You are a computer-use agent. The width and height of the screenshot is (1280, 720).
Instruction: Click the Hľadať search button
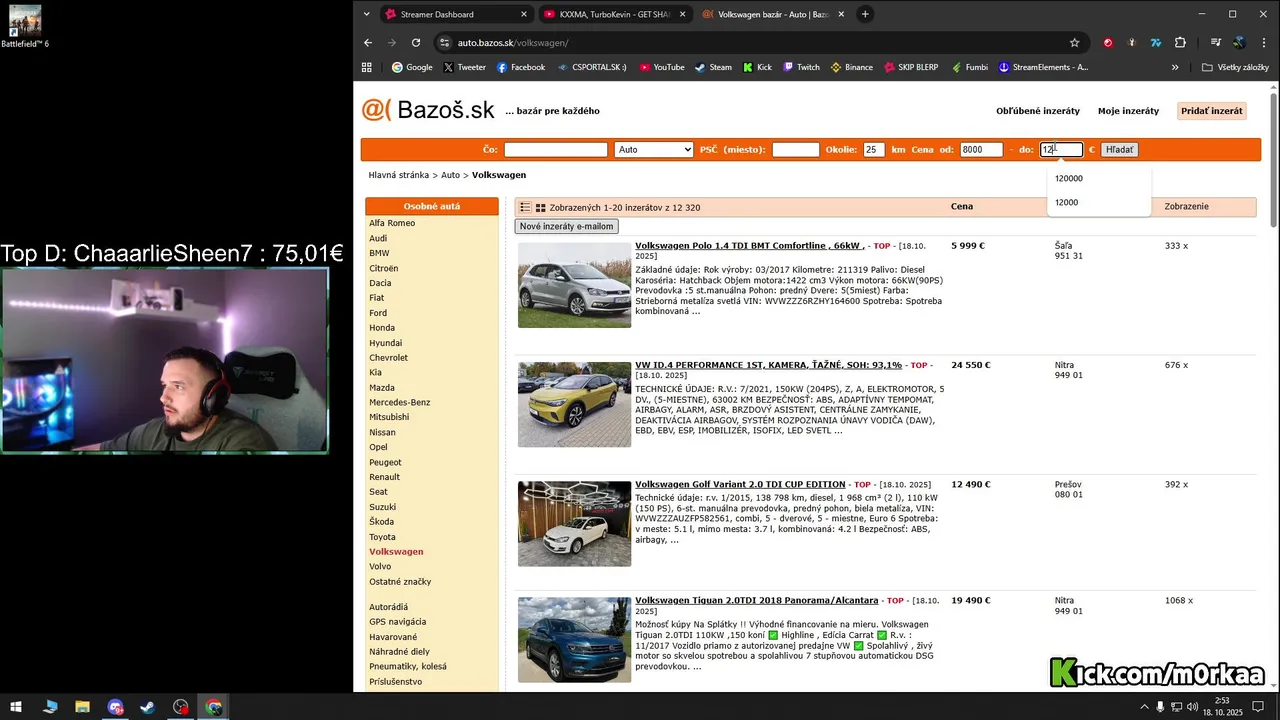tap(1119, 150)
